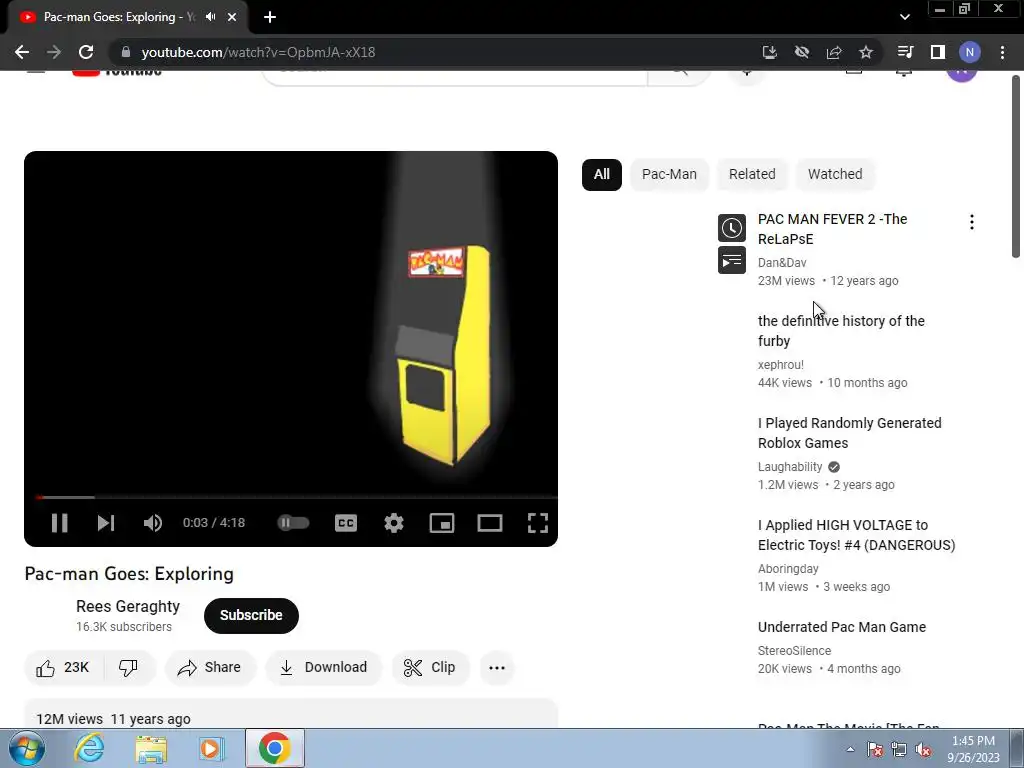This screenshot has width=1024, height=768.
Task: Bookmark this tab with the star
Action: click(866, 52)
